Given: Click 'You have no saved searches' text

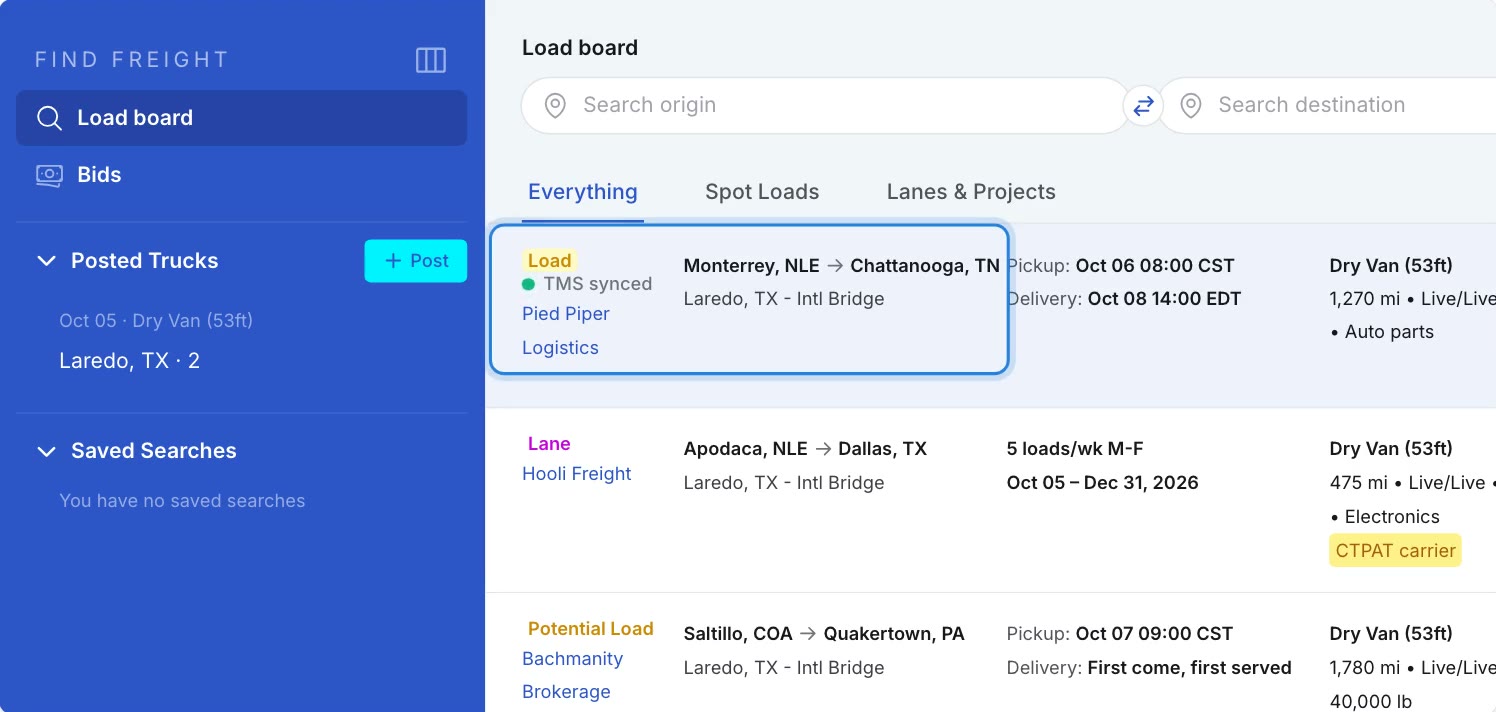Looking at the screenshot, I should [182, 501].
